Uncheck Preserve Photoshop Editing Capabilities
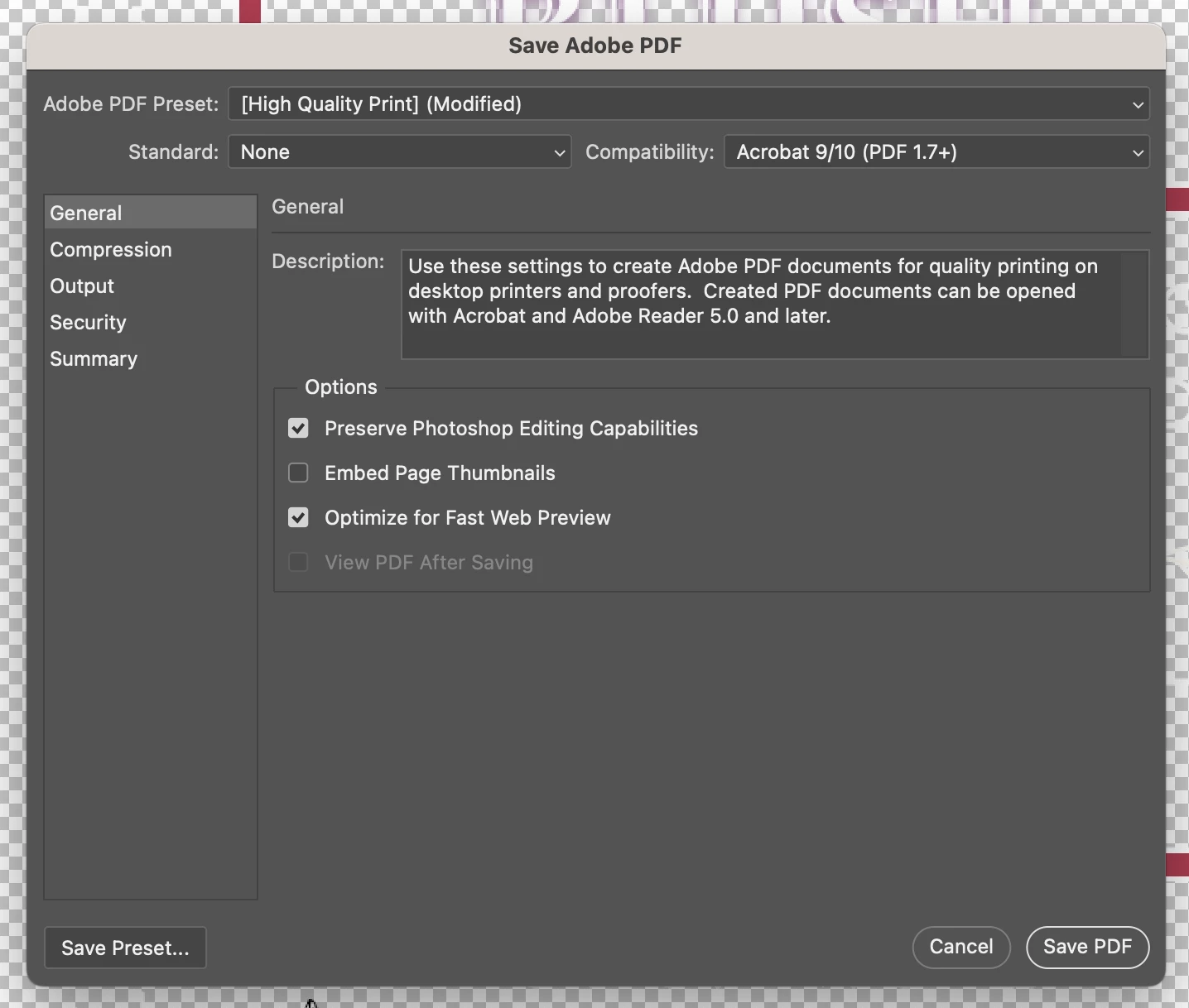The height and width of the screenshot is (1008, 1189). pos(298,428)
